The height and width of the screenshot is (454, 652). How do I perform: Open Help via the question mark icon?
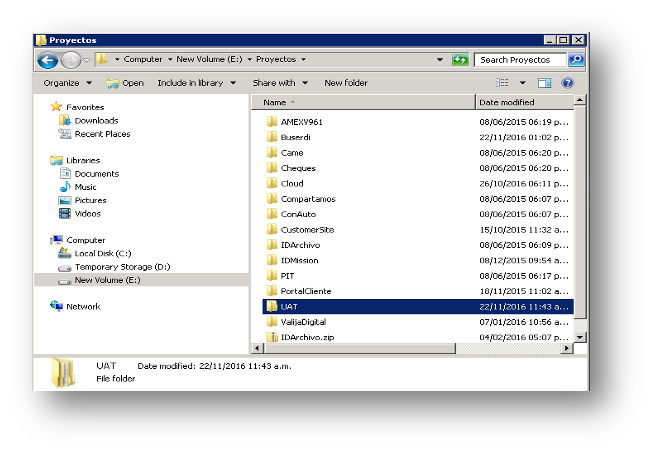click(568, 83)
